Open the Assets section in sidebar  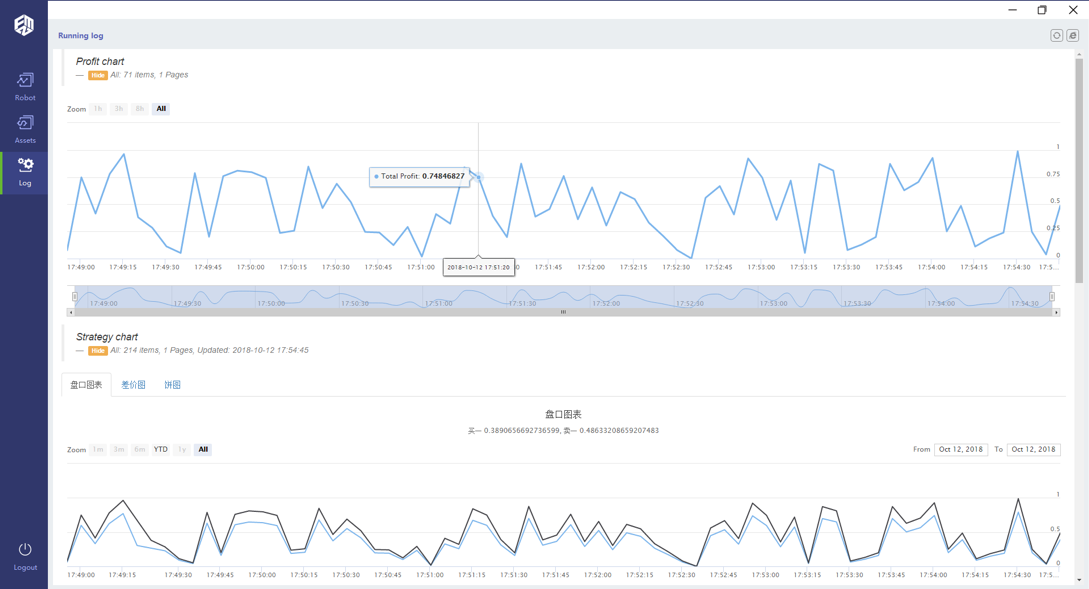point(24,129)
